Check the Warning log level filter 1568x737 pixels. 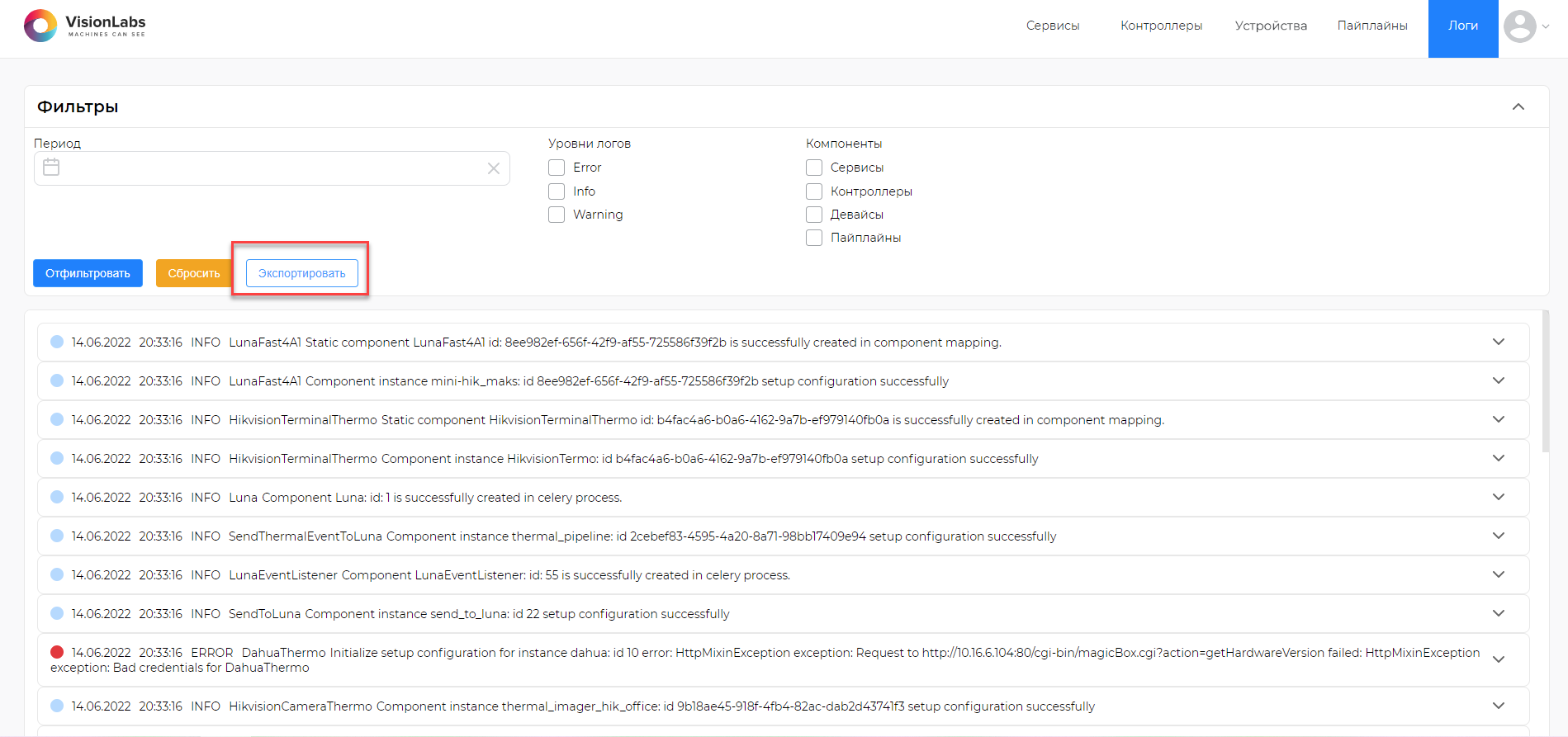point(557,215)
